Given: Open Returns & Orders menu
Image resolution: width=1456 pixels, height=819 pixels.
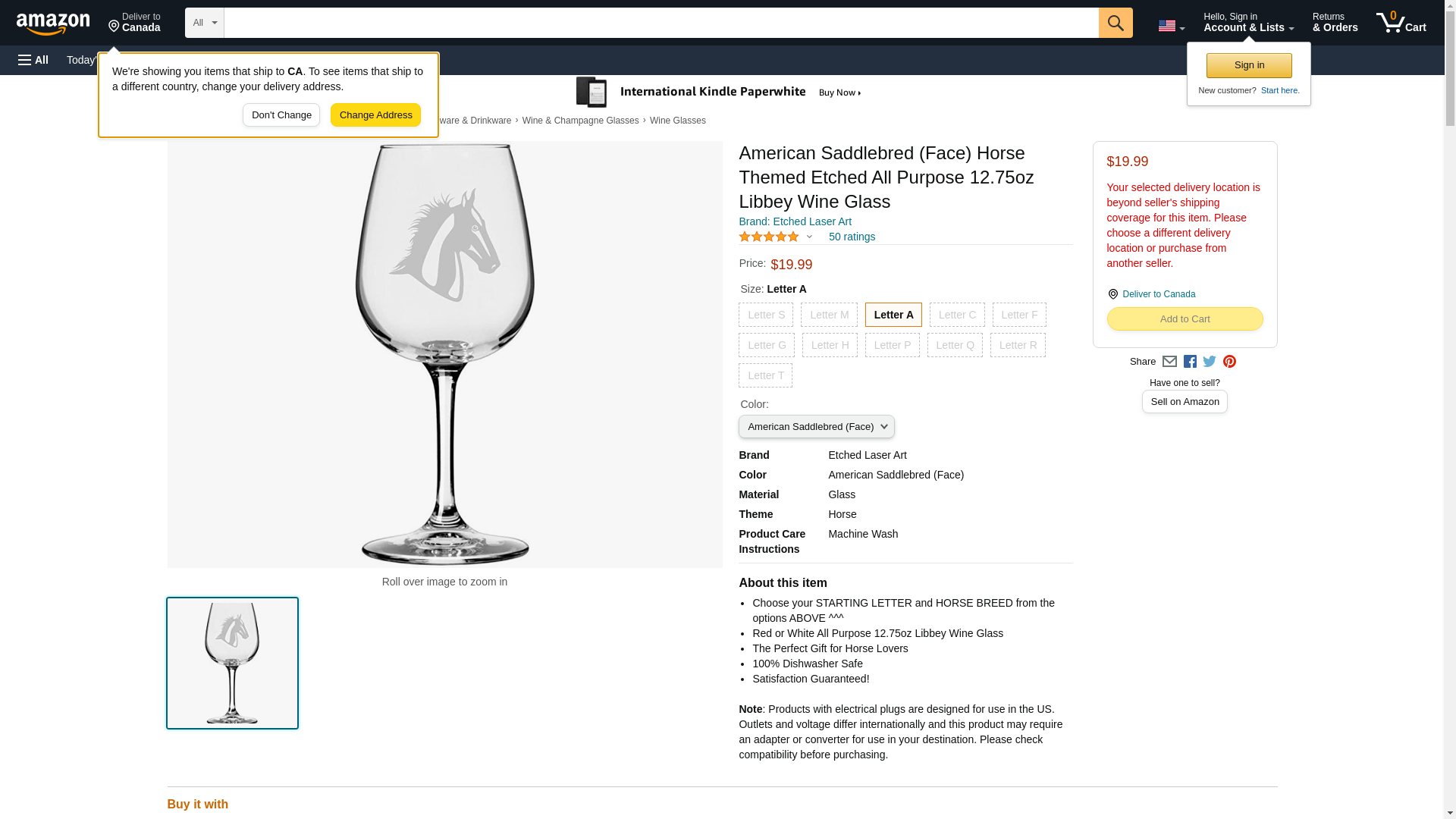Looking at the screenshot, I should pos(1335,23).
